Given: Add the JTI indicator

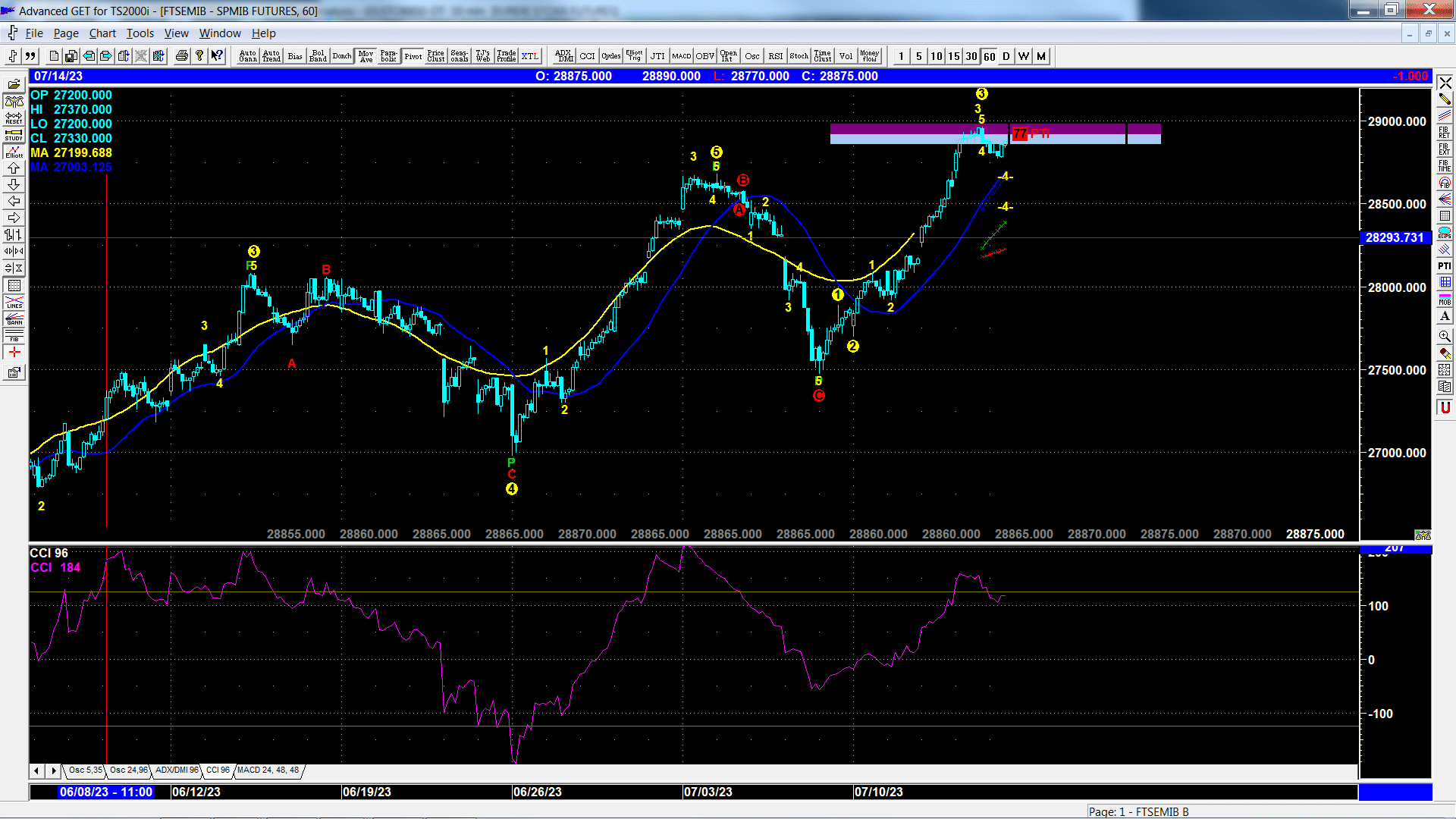Looking at the screenshot, I should pyautogui.click(x=658, y=56).
